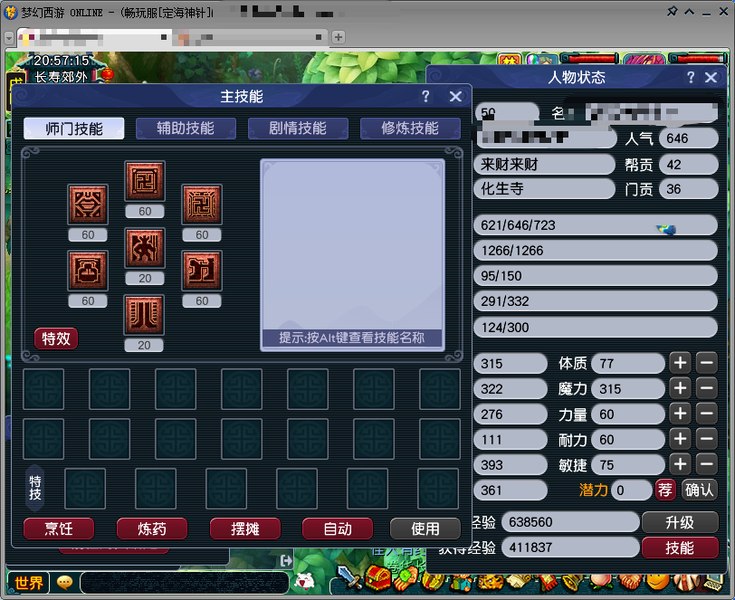This screenshot has width=735, height=600.
Task: Switch to the 师门技能 tab
Action: pyautogui.click(x=74, y=128)
